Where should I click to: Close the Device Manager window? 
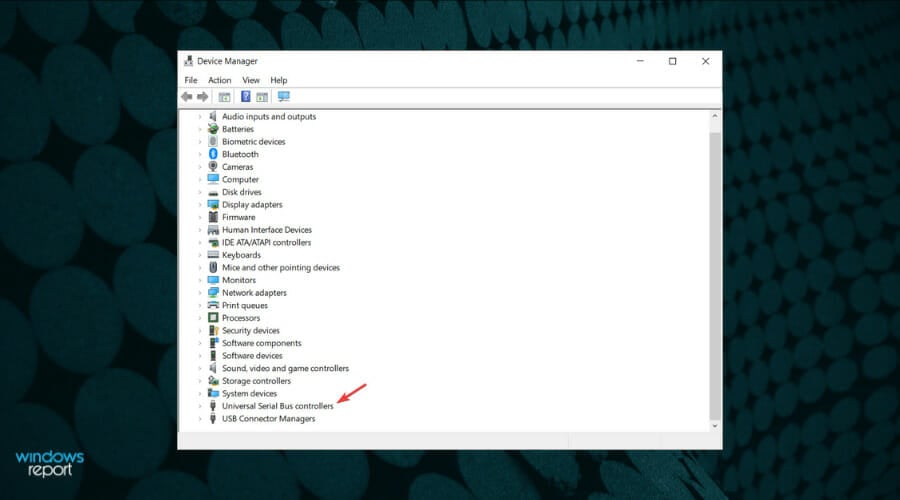[x=705, y=61]
